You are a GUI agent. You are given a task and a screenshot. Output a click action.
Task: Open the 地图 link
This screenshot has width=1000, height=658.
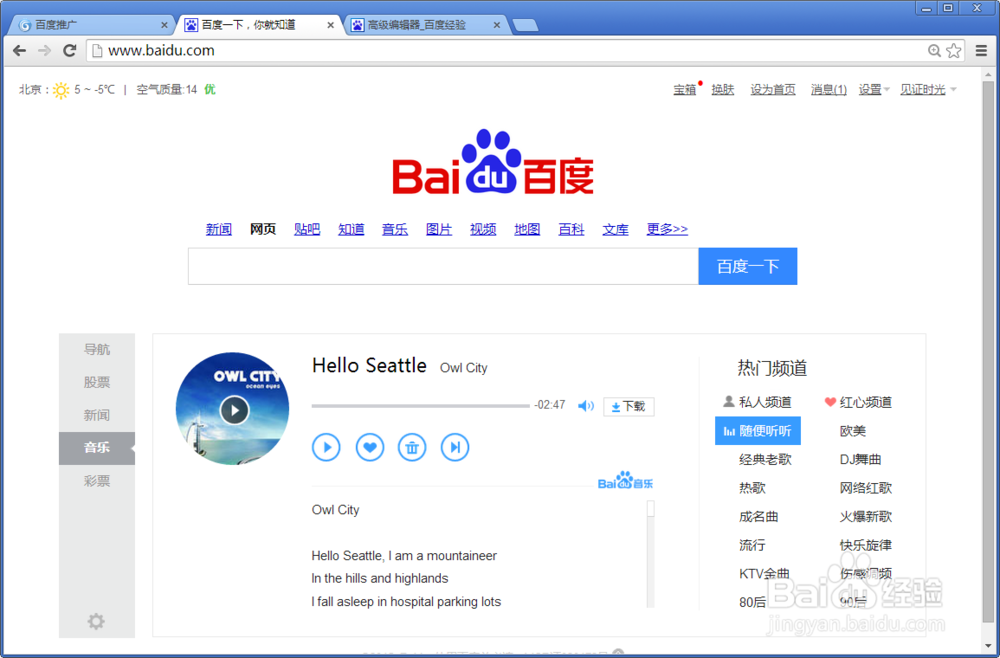527,229
